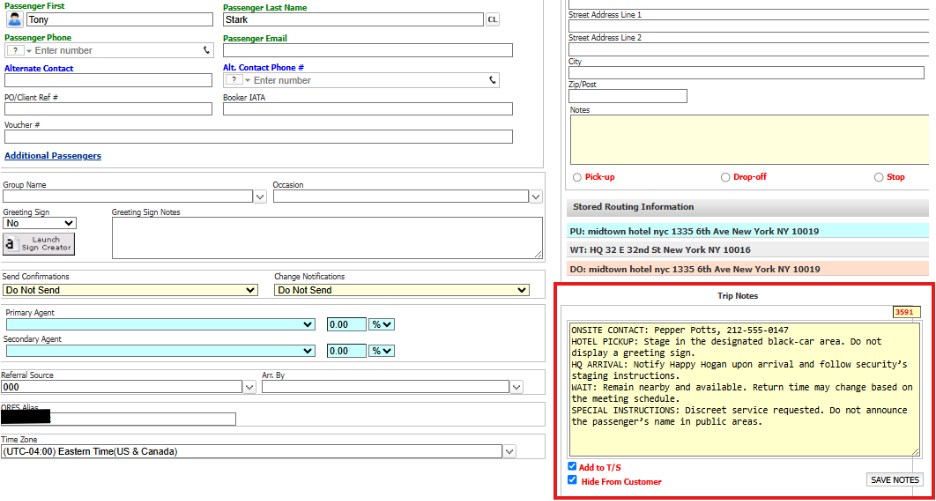The width and height of the screenshot is (936, 501).
Task: Open the Secondary Agent dropdown
Action: 160,351
